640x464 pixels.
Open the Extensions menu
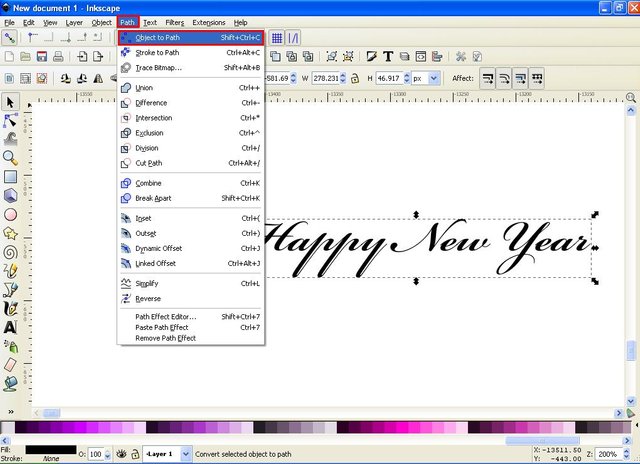coord(209,22)
